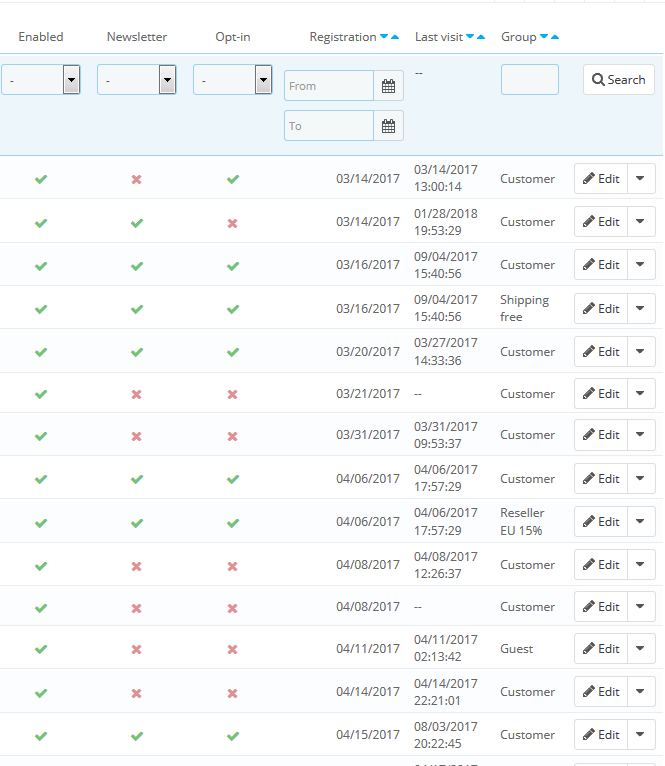Viewport: 665px width, 766px height.
Task: Edit the customer registered 03/20/2017
Action: coord(601,352)
